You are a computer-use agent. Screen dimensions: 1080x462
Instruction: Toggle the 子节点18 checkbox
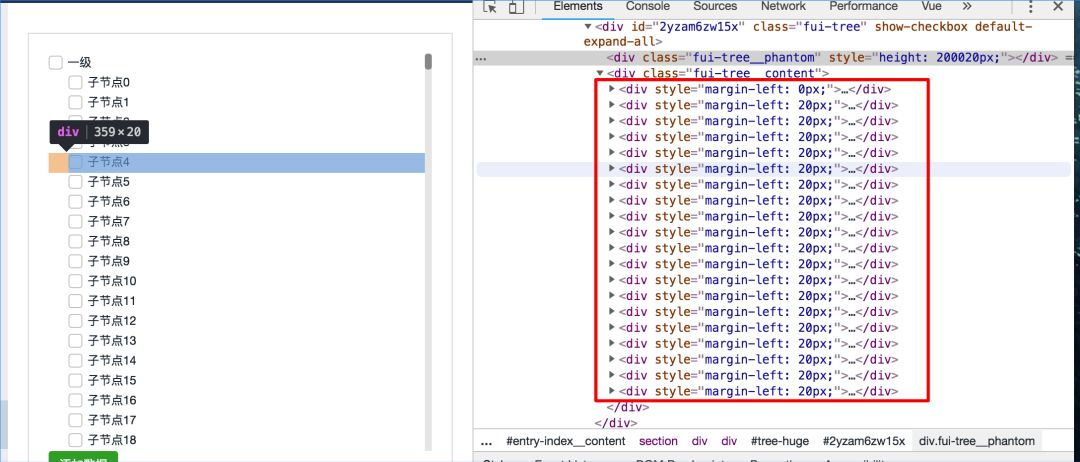pyautogui.click(x=75, y=440)
